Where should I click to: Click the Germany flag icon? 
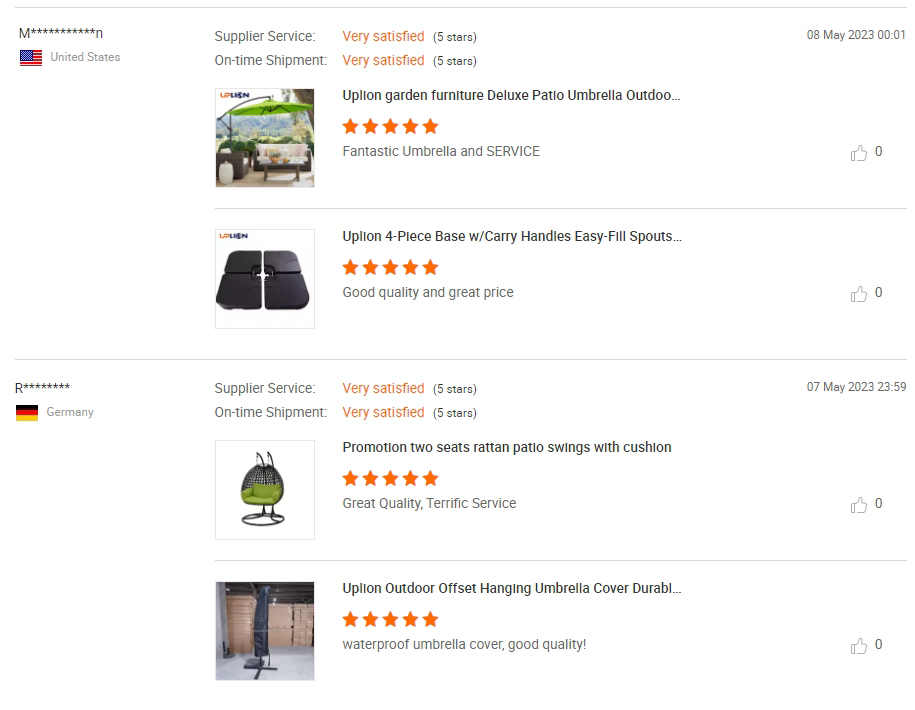(x=27, y=412)
